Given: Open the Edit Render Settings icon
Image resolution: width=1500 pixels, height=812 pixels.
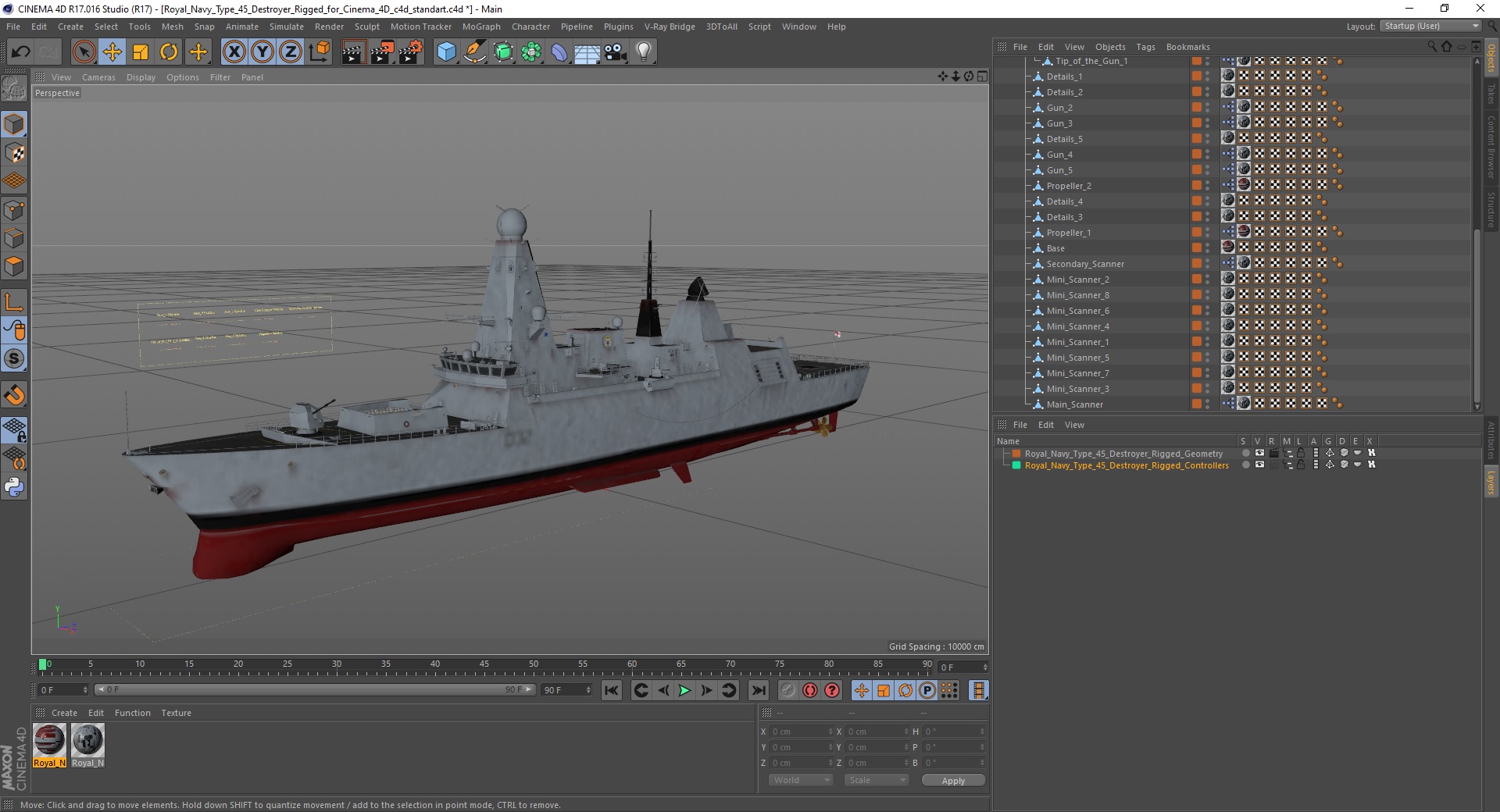Looking at the screenshot, I should [411, 52].
